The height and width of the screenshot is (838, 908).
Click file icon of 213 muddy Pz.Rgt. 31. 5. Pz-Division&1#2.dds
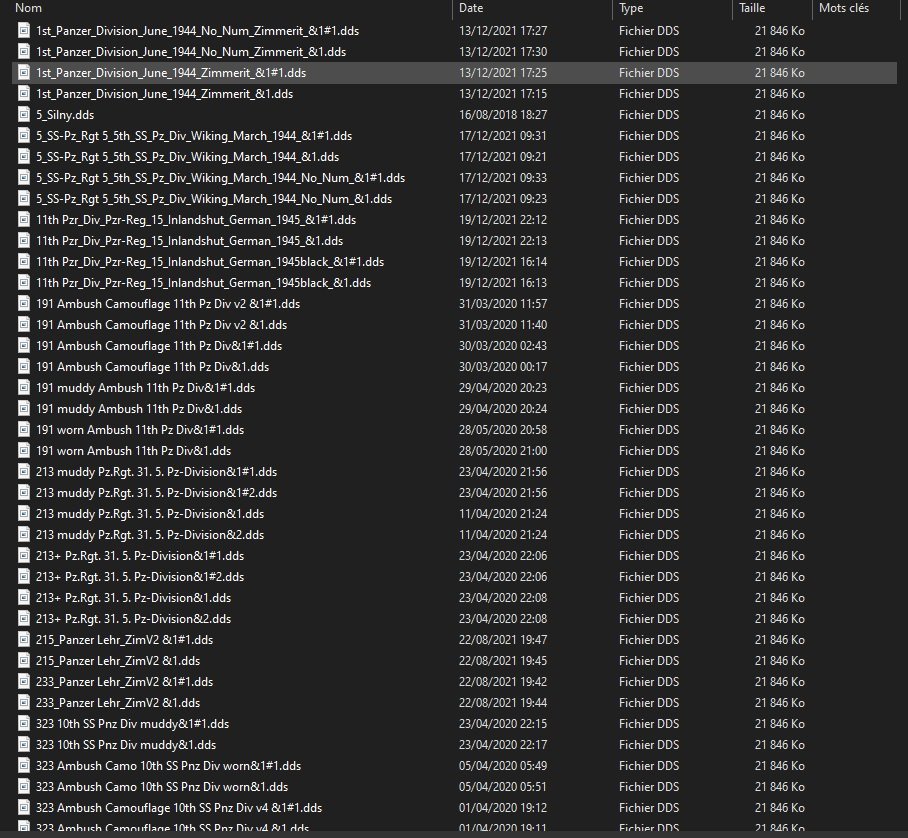24,492
